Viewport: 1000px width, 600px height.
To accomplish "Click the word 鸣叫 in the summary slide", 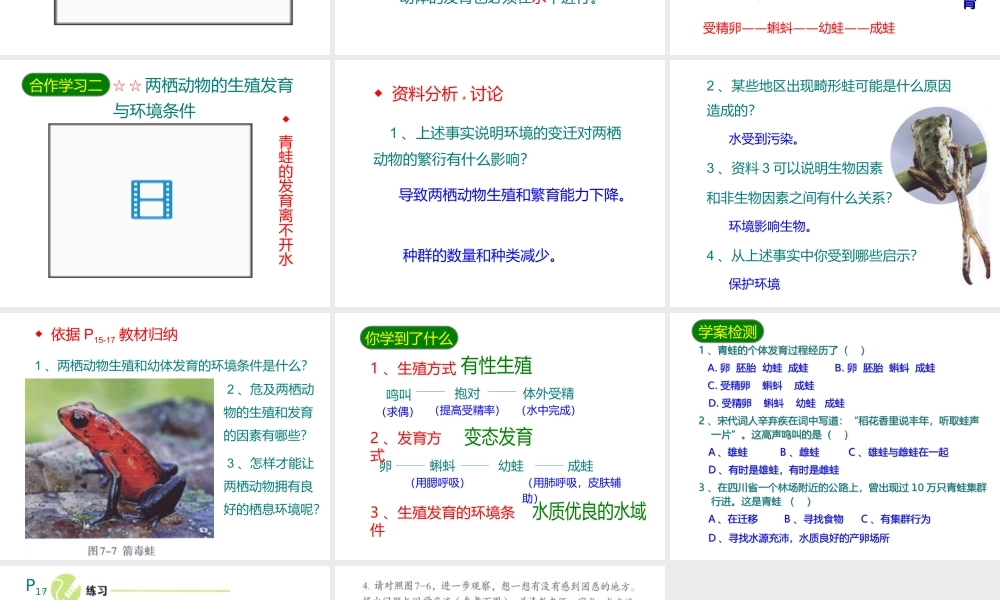I will [x=399, y=395].
